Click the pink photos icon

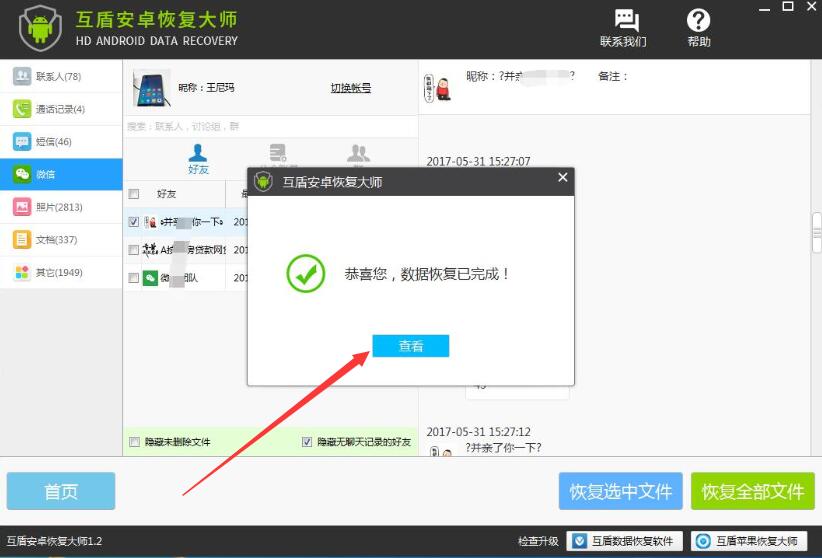[x=21, y=207]
